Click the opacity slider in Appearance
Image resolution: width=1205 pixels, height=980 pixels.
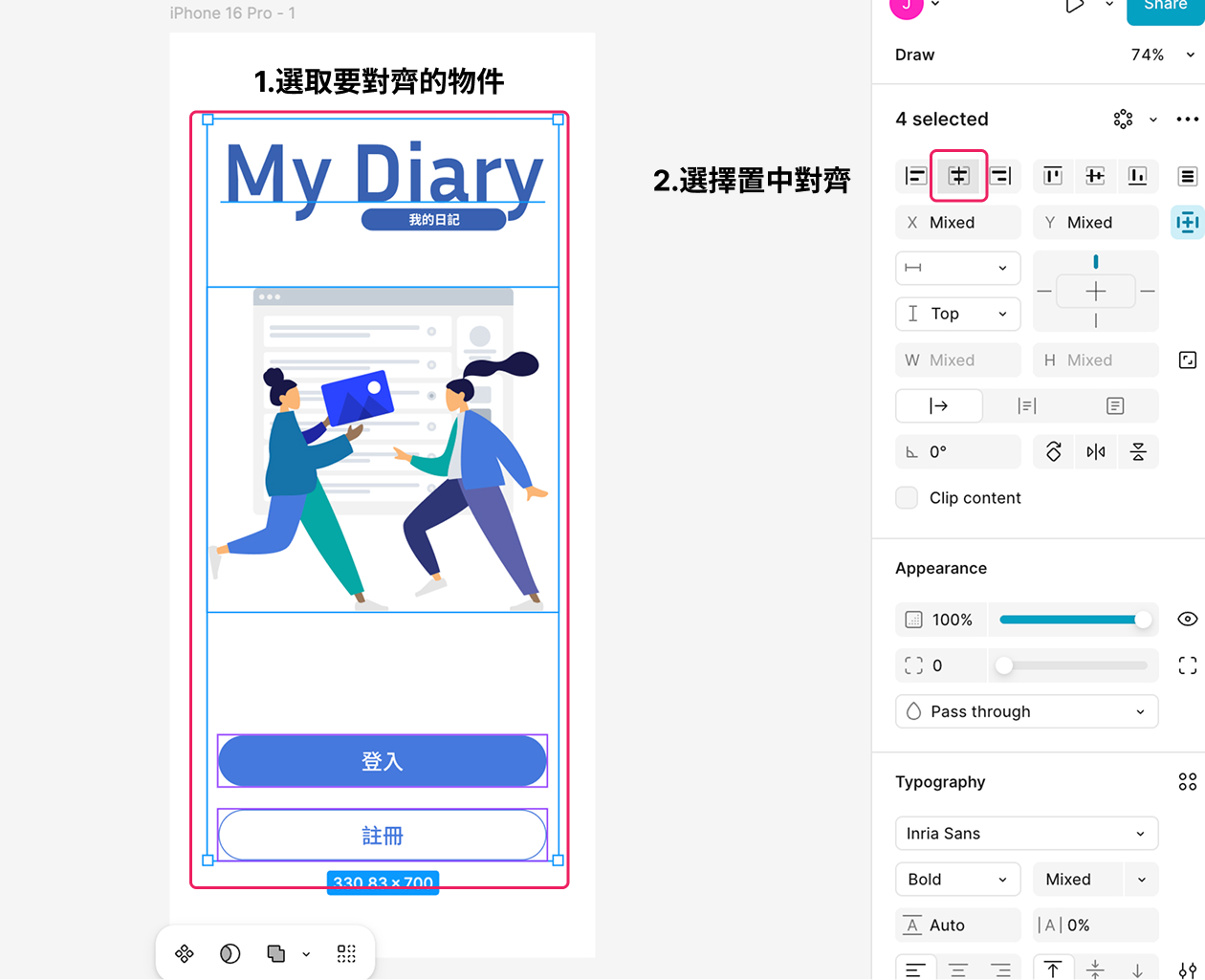[x=1072, y=620]
